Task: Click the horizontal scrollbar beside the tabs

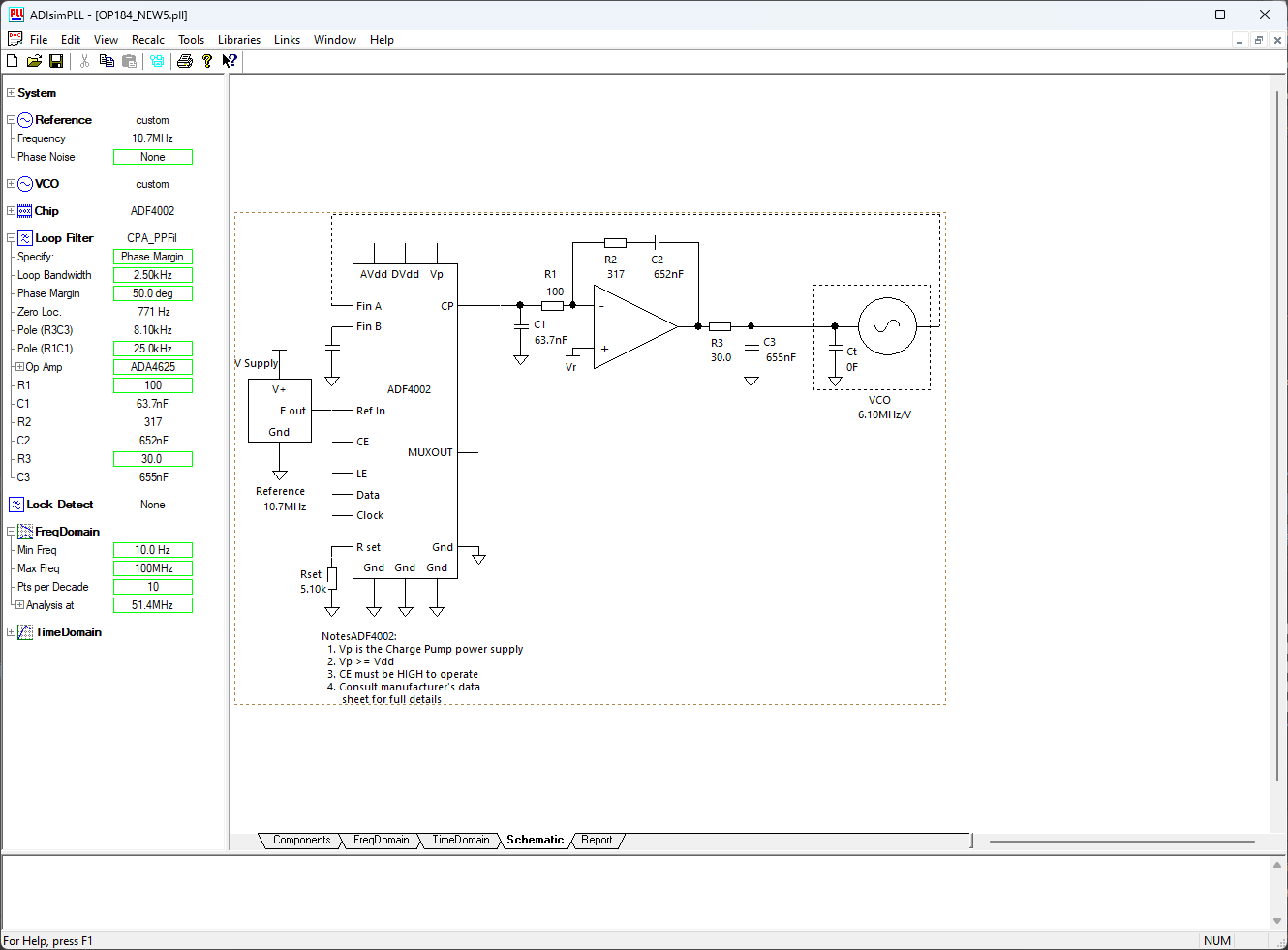Action: pos(1121,841)
